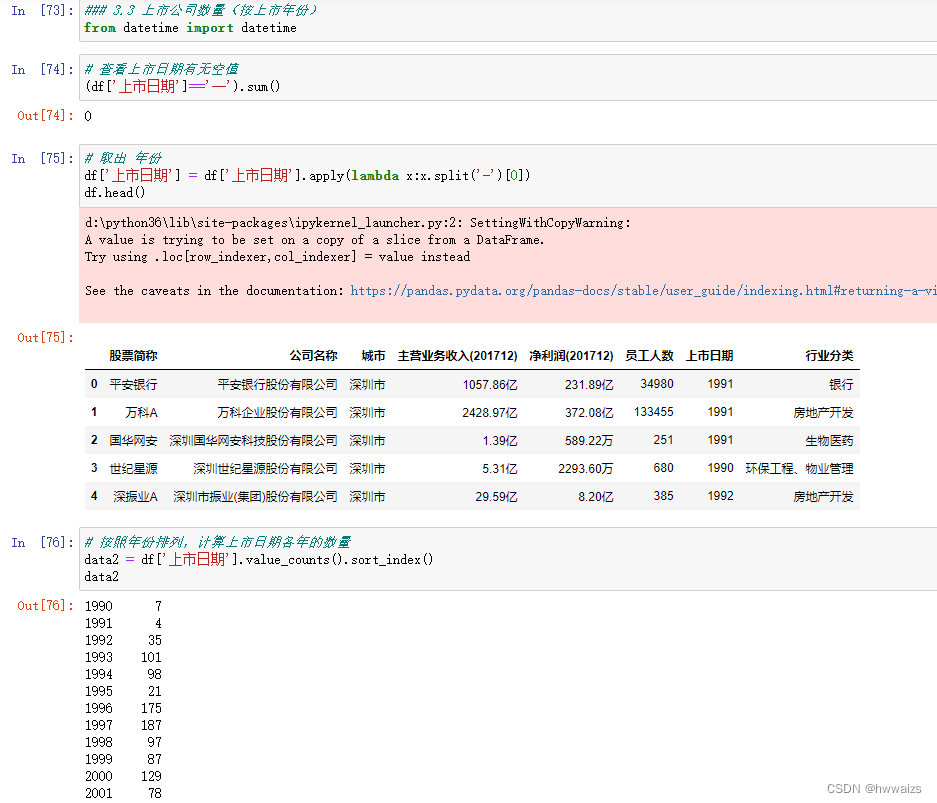This screenshot has height=803, width=937.
Task: Click the 生物医药 industry cell
Action: pyautogui.click(x=829, y=440)
